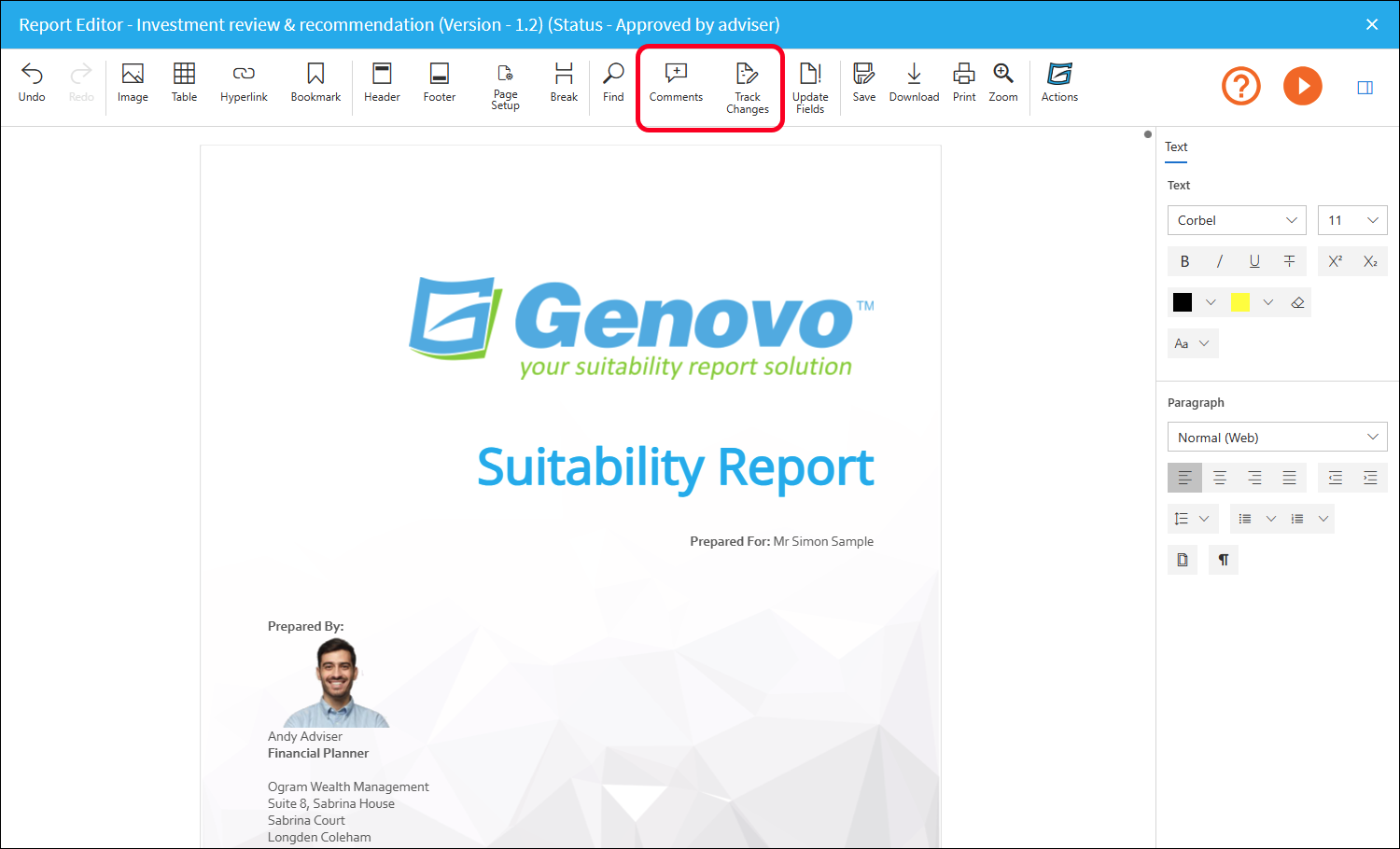This screenshot has height=849, width=1400.
Task: Open the change case Aa dropdown
Action: tap(1193, 343)
